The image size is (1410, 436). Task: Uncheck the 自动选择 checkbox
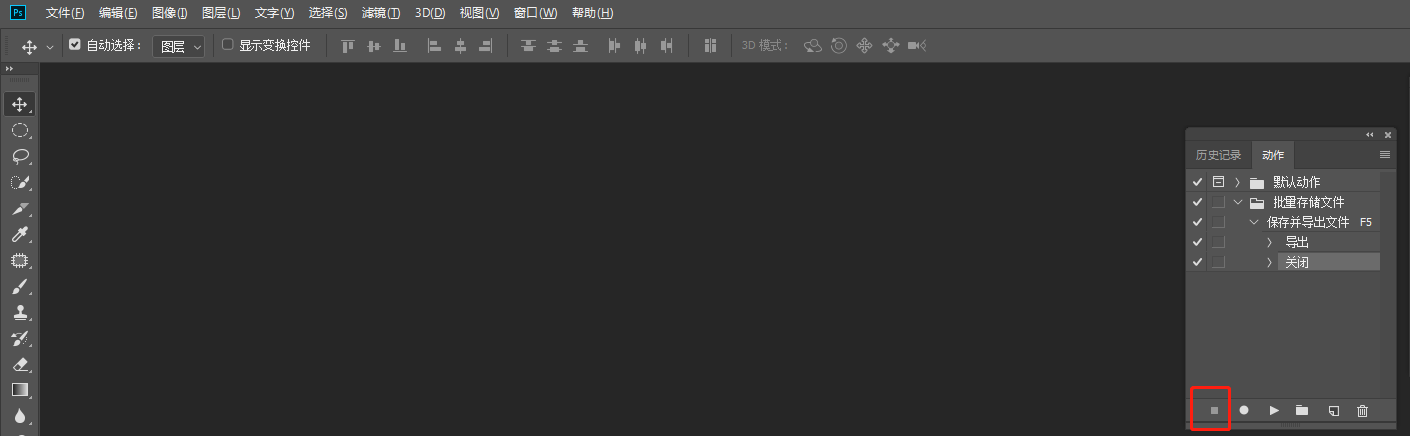(74, 45)
